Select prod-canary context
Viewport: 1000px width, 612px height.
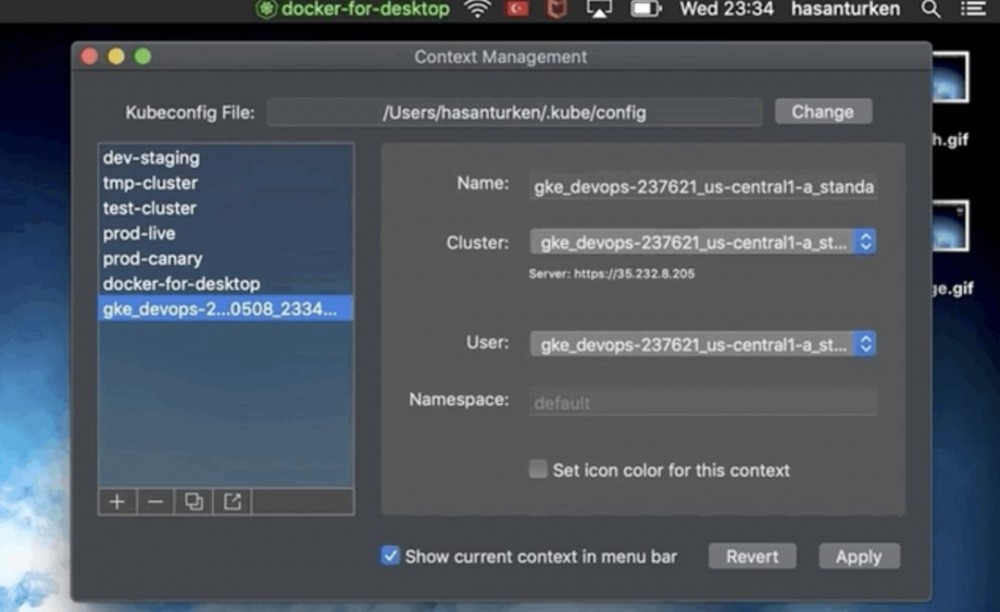226,258
